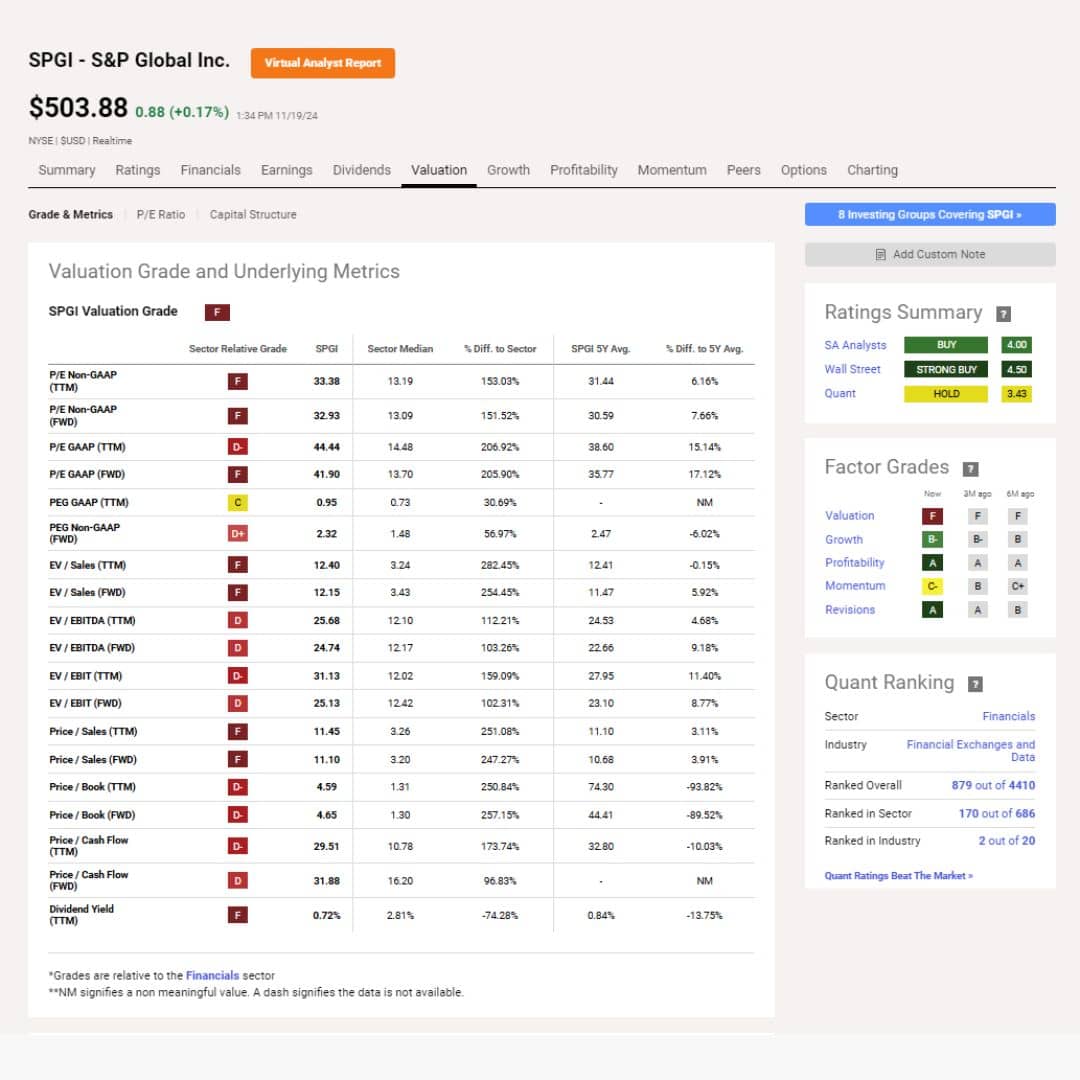Viewport: 1080px width, 1080px height.
Task: Click grade badge for P/E GAAP (TTM)
Action: [238, 447]
